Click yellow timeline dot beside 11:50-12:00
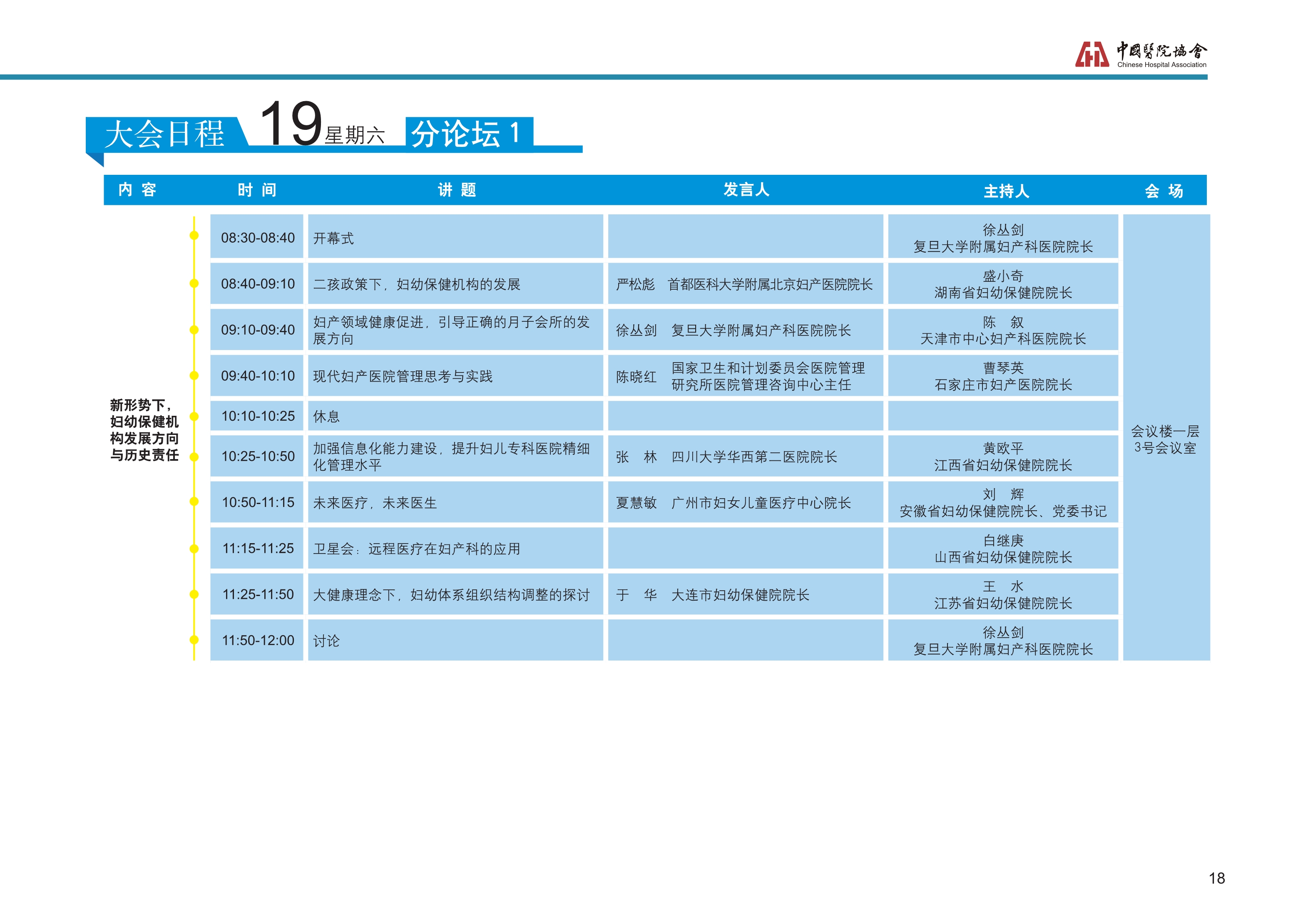This screenshot has width=1293, height=924. pos(194,640)
